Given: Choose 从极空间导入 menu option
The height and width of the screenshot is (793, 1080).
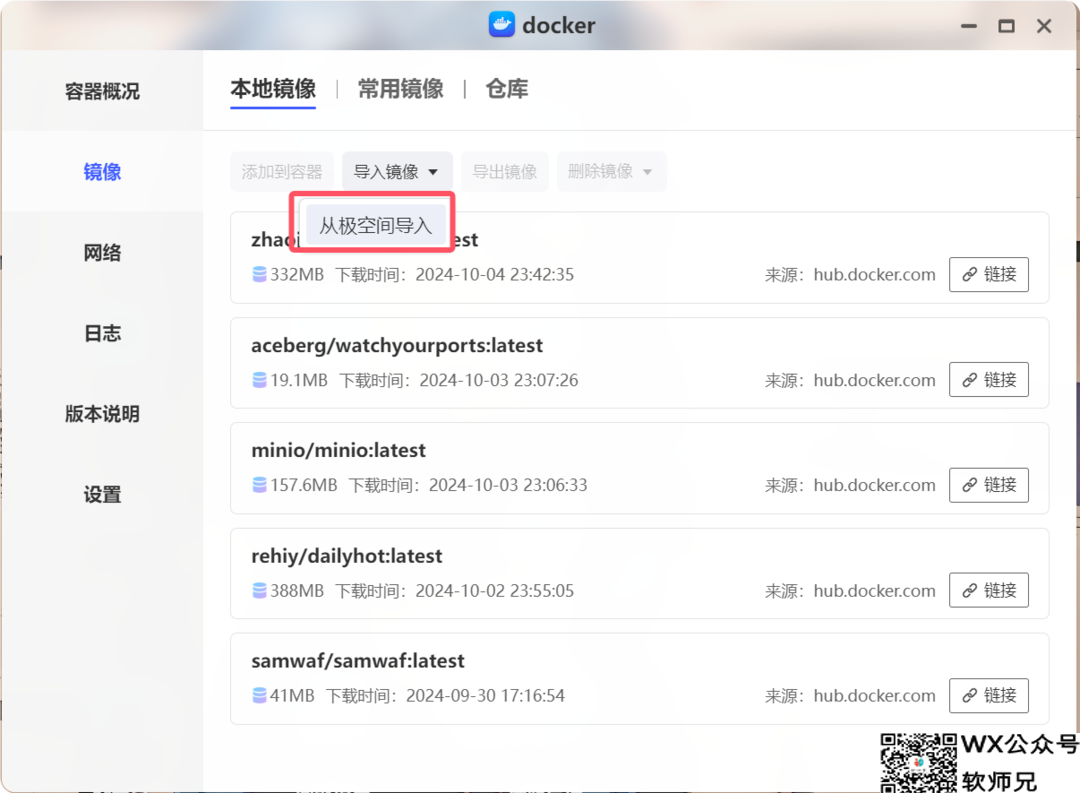Looking at the screenshot, I should pyautogui.click(x=375, y=225).
